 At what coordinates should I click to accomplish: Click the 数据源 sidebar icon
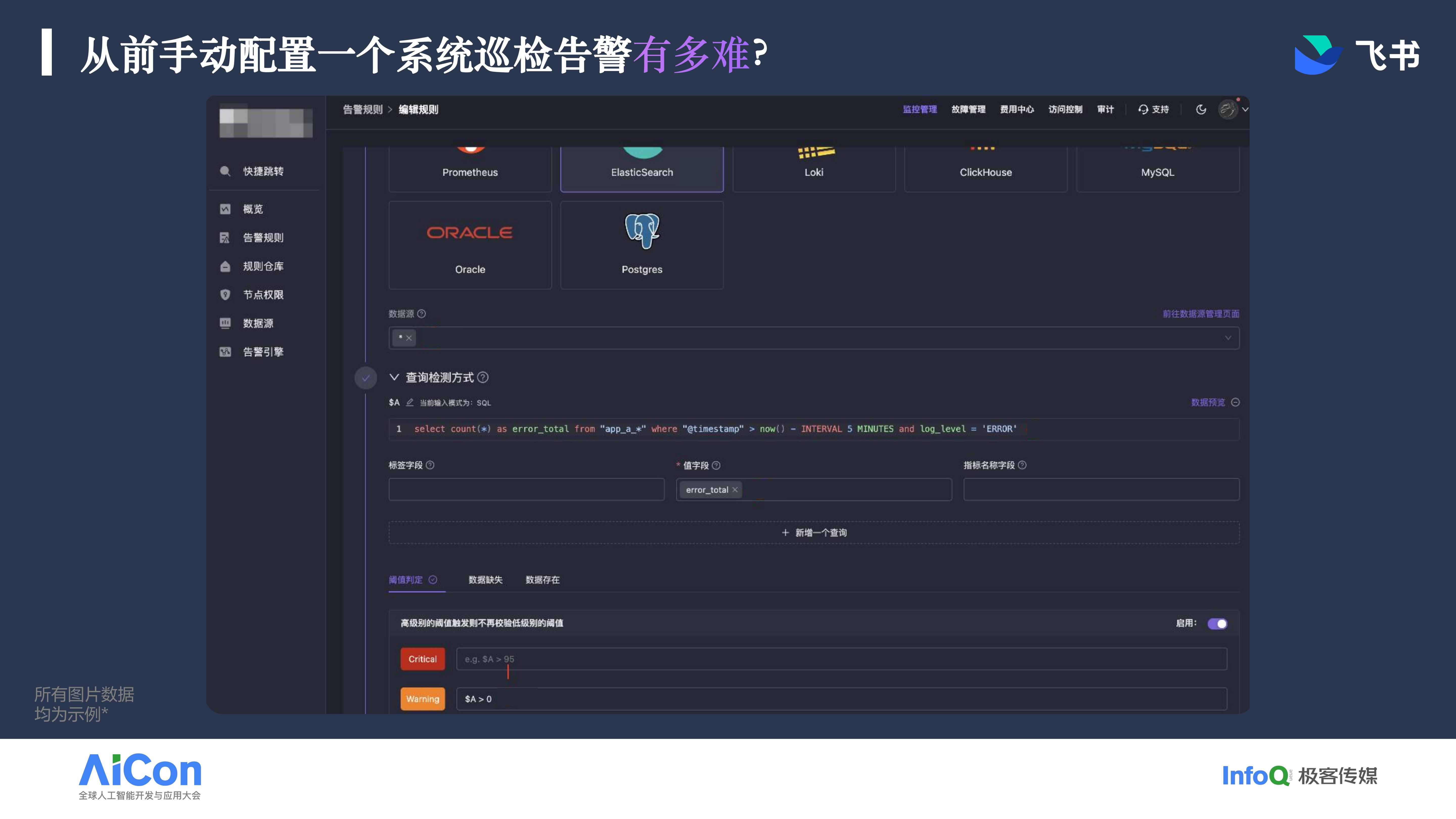[x=225, y=323]
